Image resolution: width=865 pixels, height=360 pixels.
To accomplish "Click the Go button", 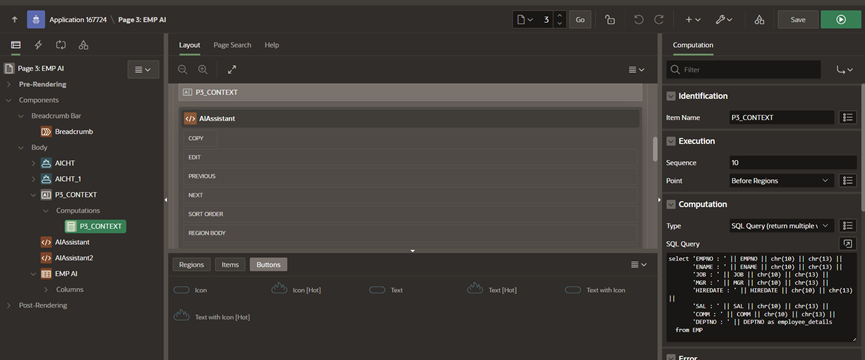I will click(580, 19).
